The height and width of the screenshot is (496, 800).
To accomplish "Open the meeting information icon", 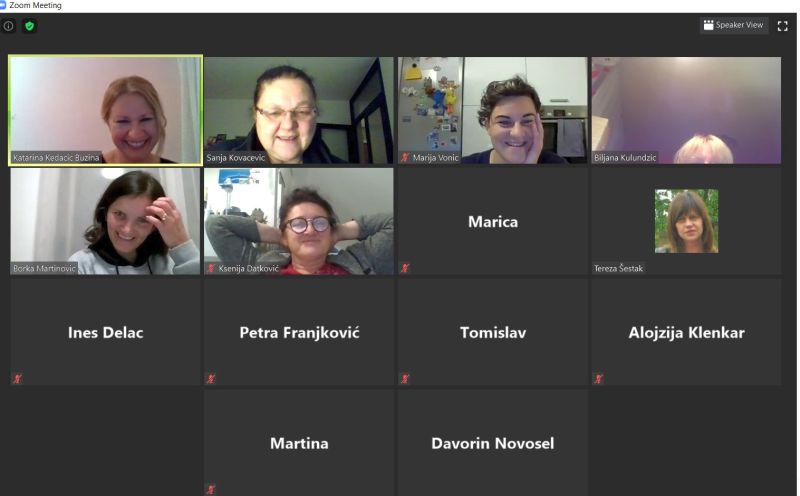I will 9,26.
